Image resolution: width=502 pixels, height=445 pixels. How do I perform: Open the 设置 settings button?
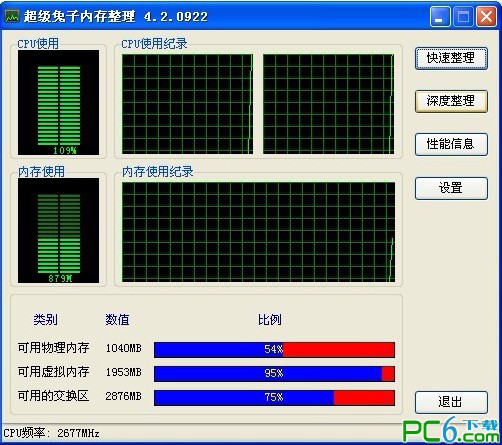(451, 188)
